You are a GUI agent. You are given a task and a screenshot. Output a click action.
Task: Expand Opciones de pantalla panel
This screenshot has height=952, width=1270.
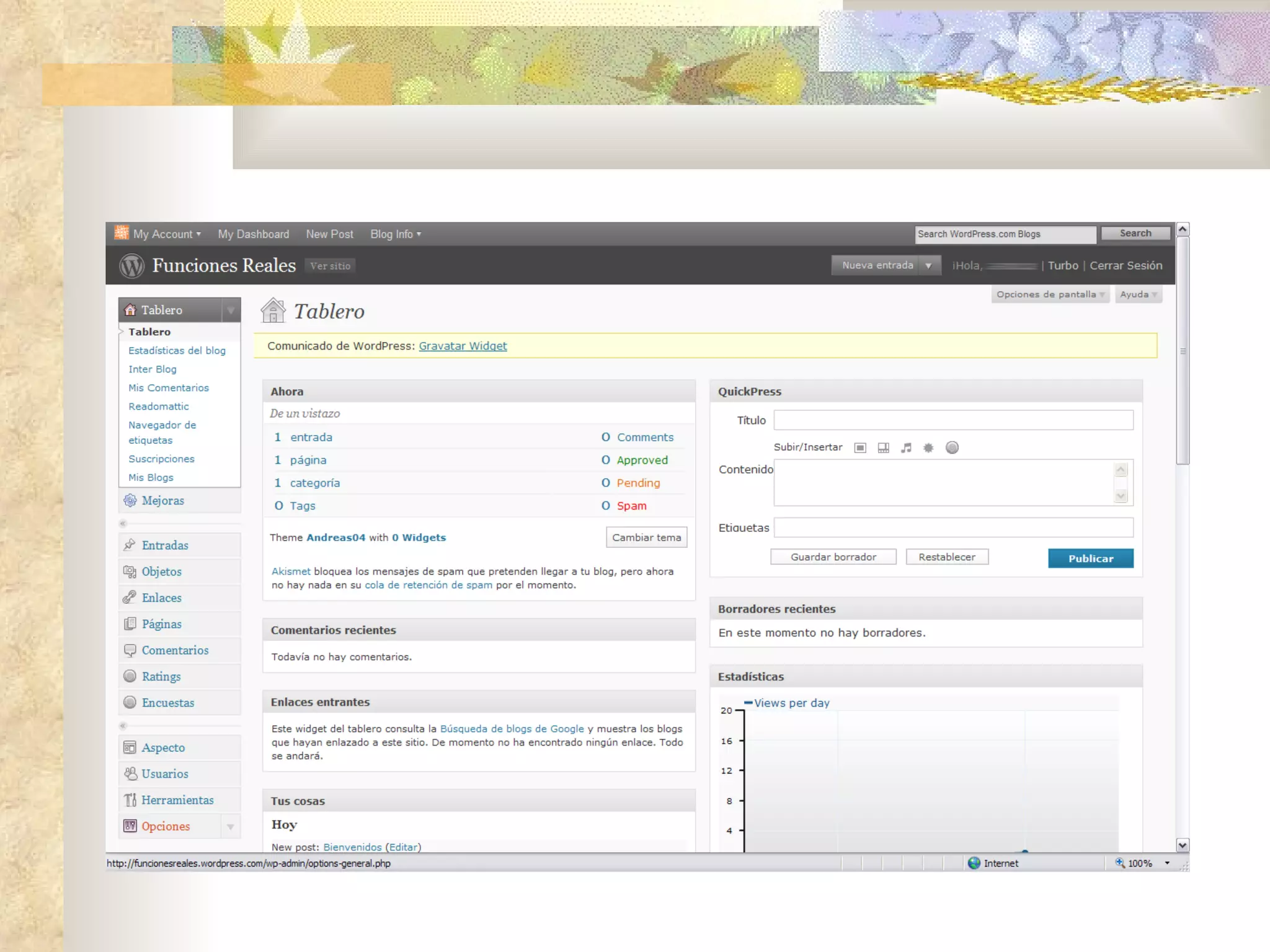(1049, 294)
